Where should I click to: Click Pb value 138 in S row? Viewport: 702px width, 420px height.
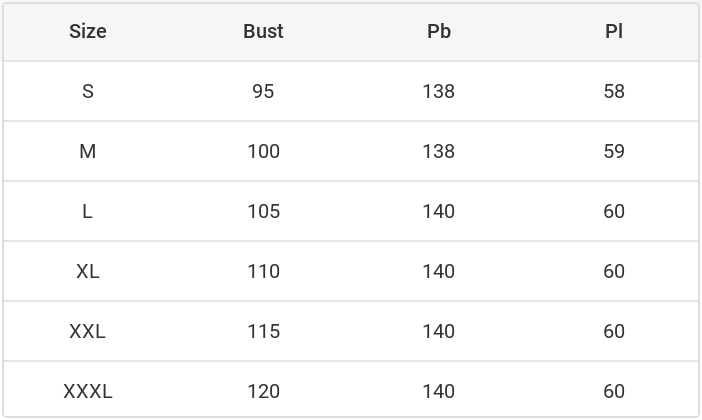tap(439, 91)
